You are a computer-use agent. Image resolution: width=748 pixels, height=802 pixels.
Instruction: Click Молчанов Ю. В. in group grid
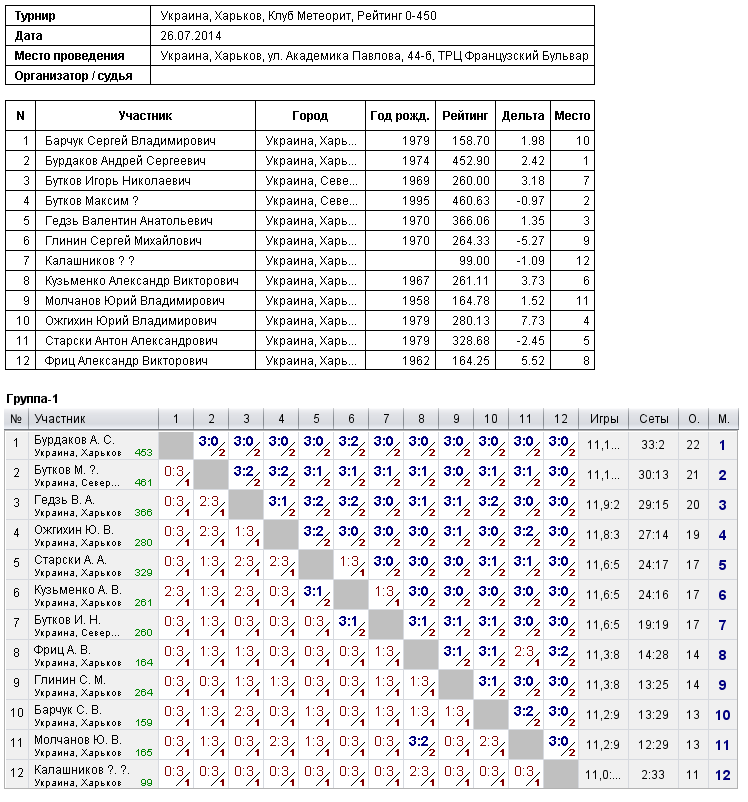point(78,740)
